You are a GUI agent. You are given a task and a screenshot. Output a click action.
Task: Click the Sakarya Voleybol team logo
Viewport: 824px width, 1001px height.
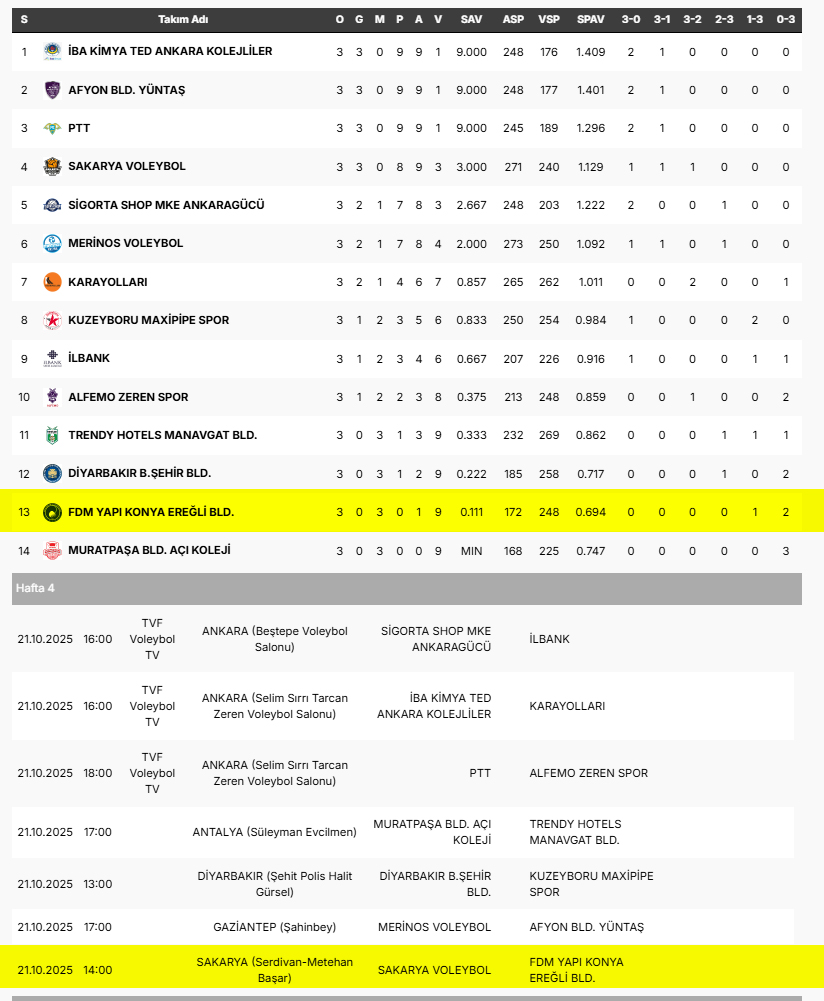click(52, 167)
